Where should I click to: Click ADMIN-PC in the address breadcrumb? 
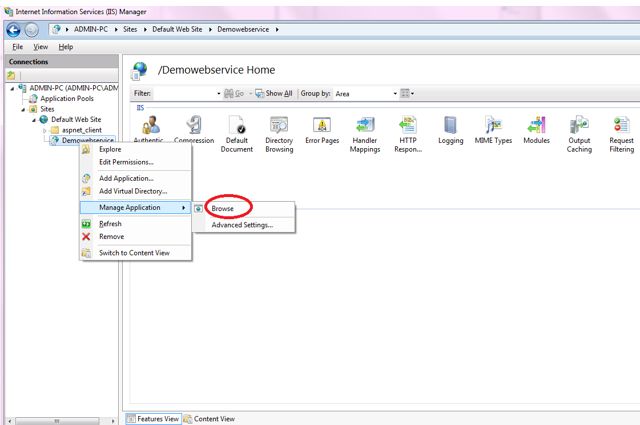pos(91,29)
